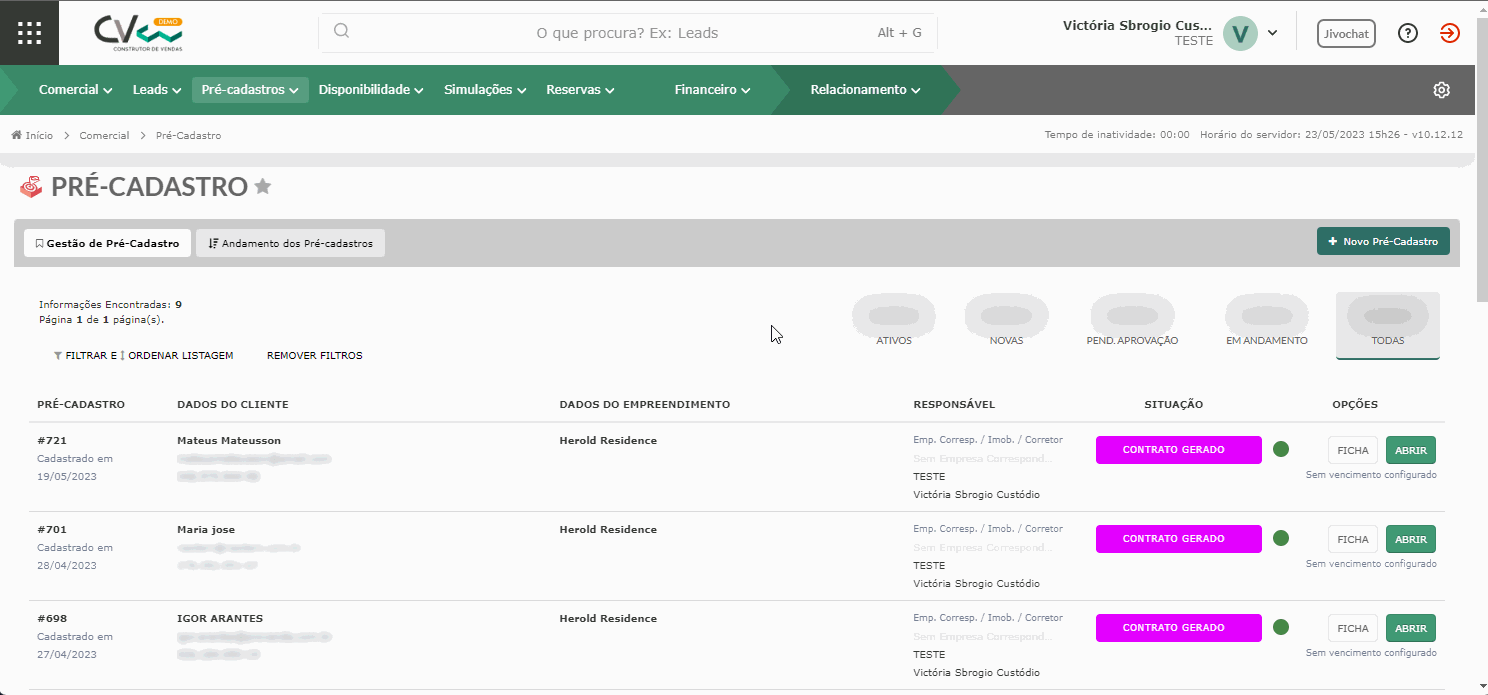Screen dimensions: 1488x695
Task: Click the Jivochat button
Action: [x=1346, y=33]
